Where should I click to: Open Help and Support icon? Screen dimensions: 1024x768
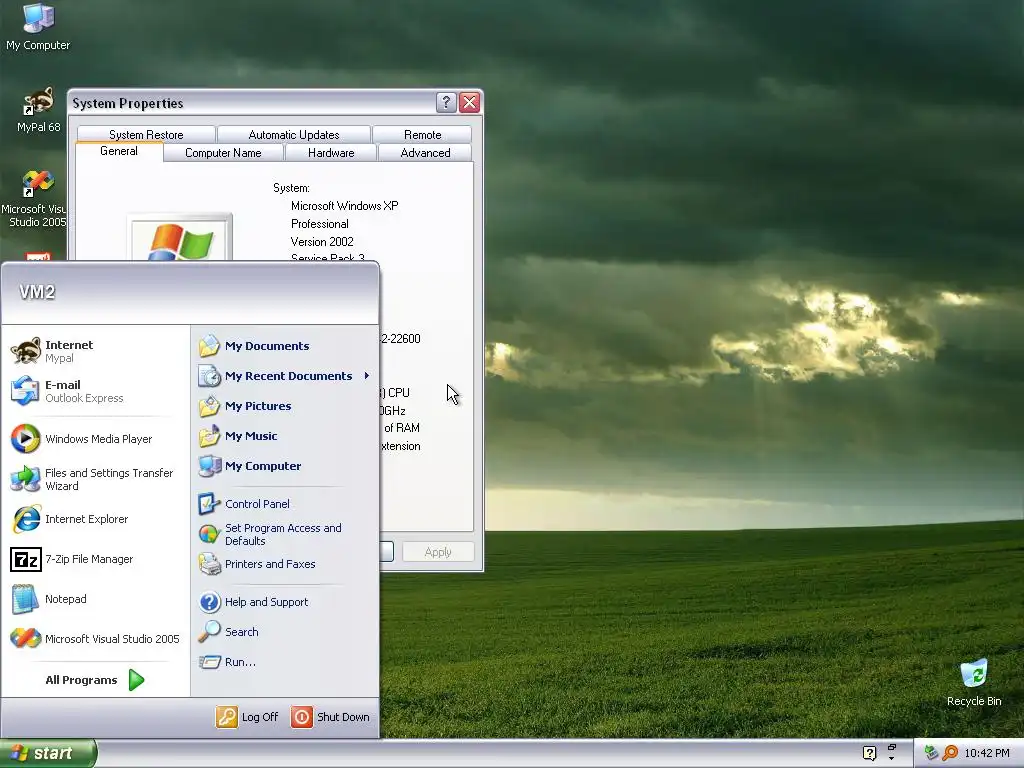point(209,601)
